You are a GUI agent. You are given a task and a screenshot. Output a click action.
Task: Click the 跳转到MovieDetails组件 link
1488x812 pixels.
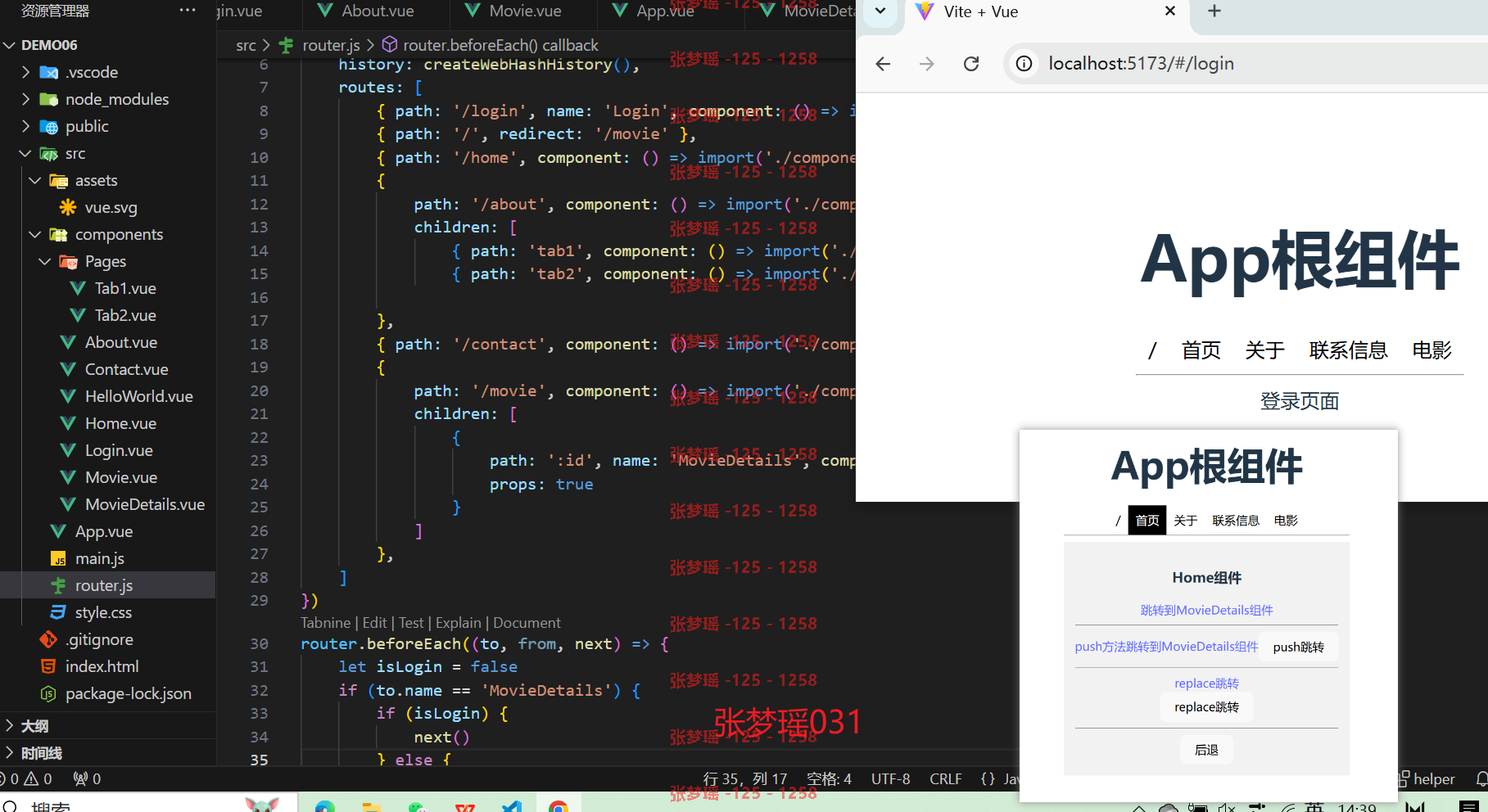pos(1206,610)
